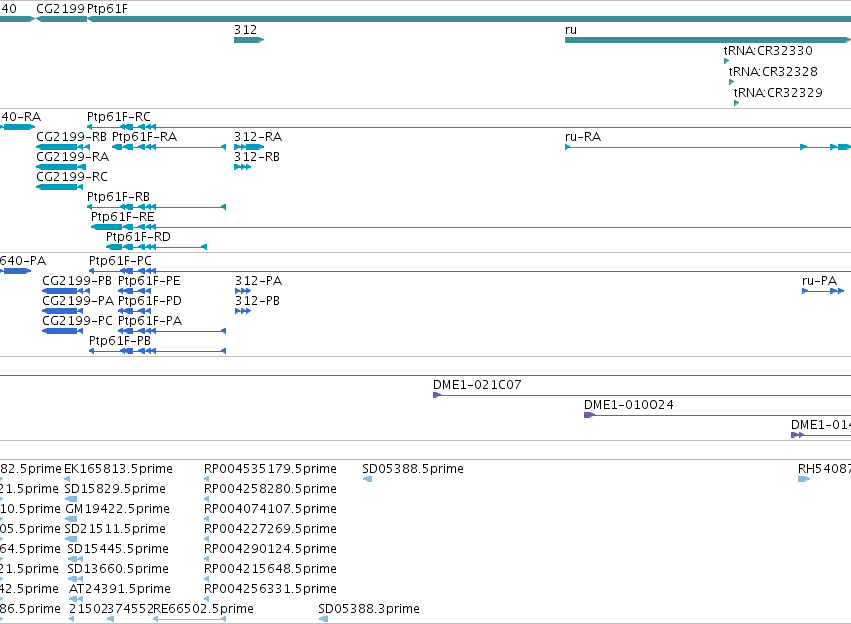Viewport: 851px width, 624px height.
Task: Click the Ptp61F-RD transcript label
Action: click(x=138, y=237)
